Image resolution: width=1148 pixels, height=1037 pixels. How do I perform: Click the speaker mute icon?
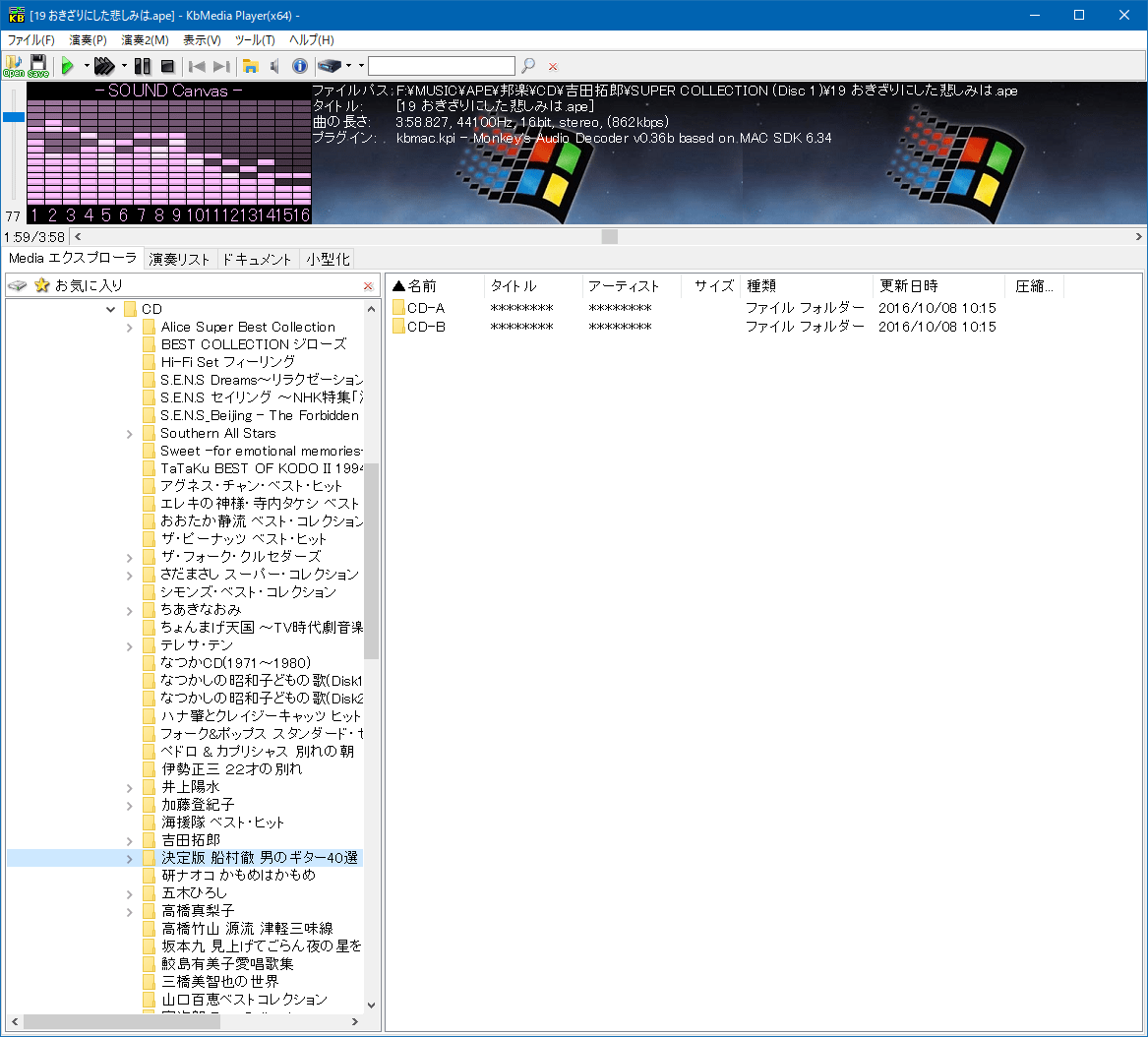coord(274,66)
